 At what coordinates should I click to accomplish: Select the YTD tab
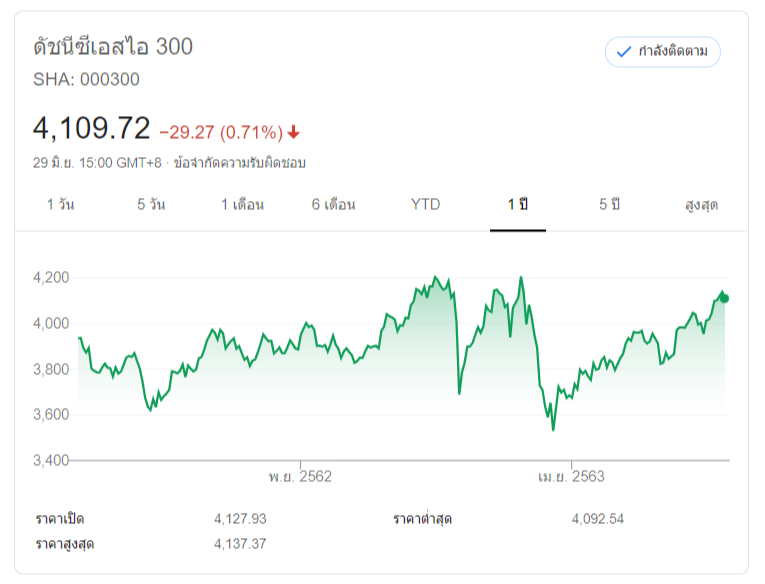tap(425, 205)
